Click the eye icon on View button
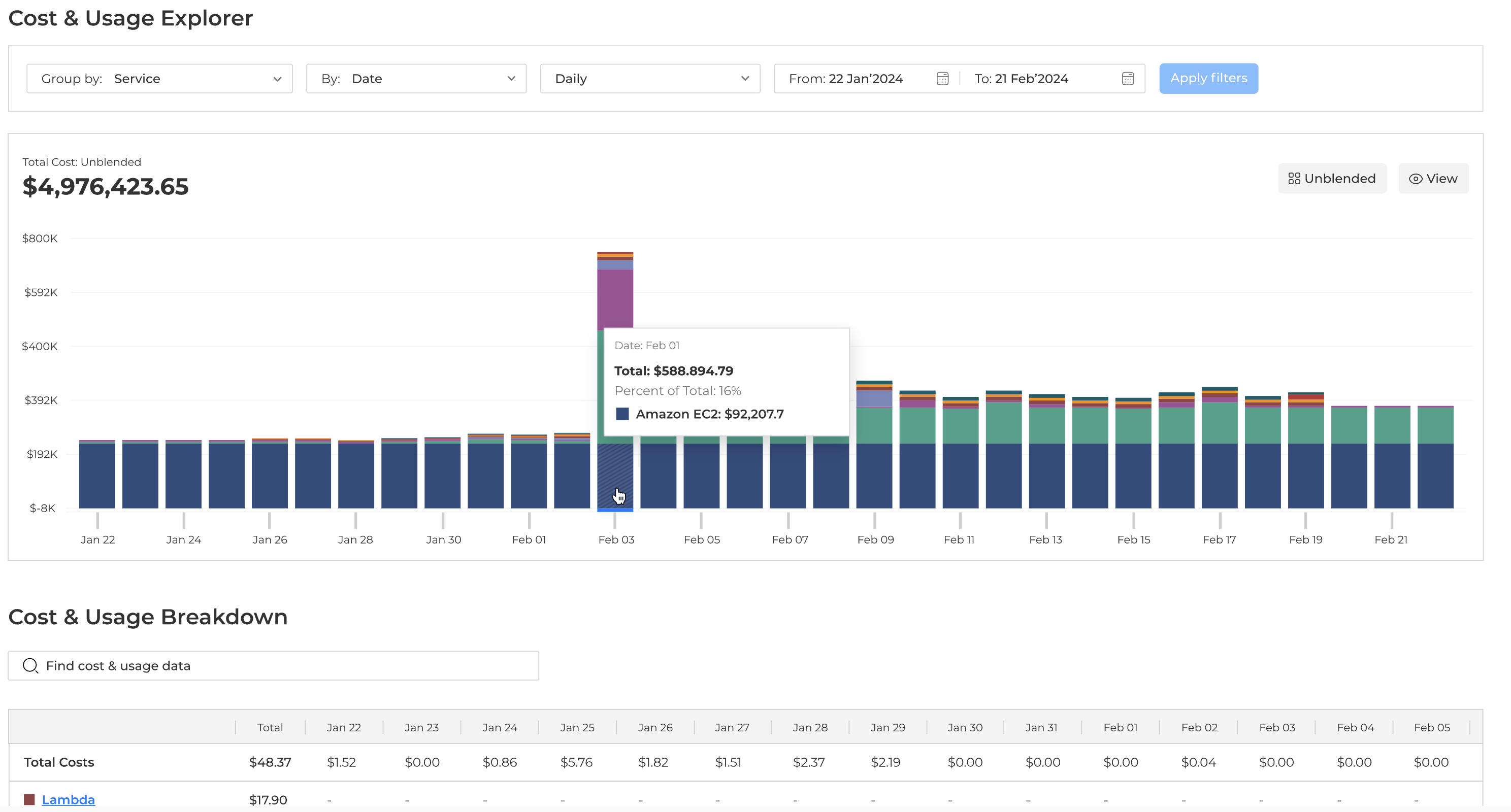The height and width of the screenshot is (812, 1511). coord(1415,179)
